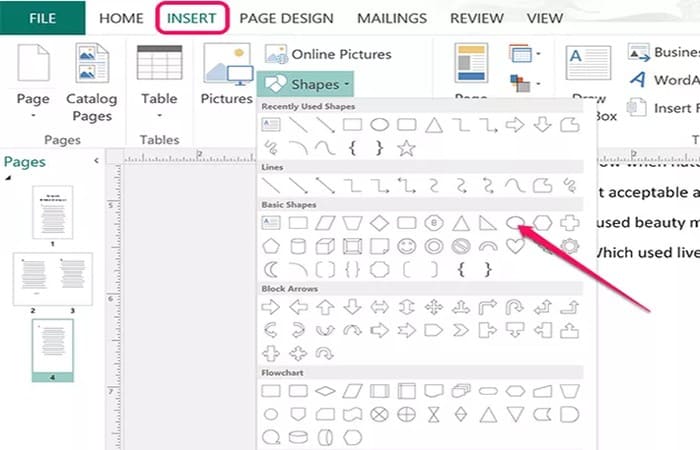The width and height of the screenshot is (700, 450).
Task: Choose the Chevron block arrow
Action: click(x=461, y=330)
